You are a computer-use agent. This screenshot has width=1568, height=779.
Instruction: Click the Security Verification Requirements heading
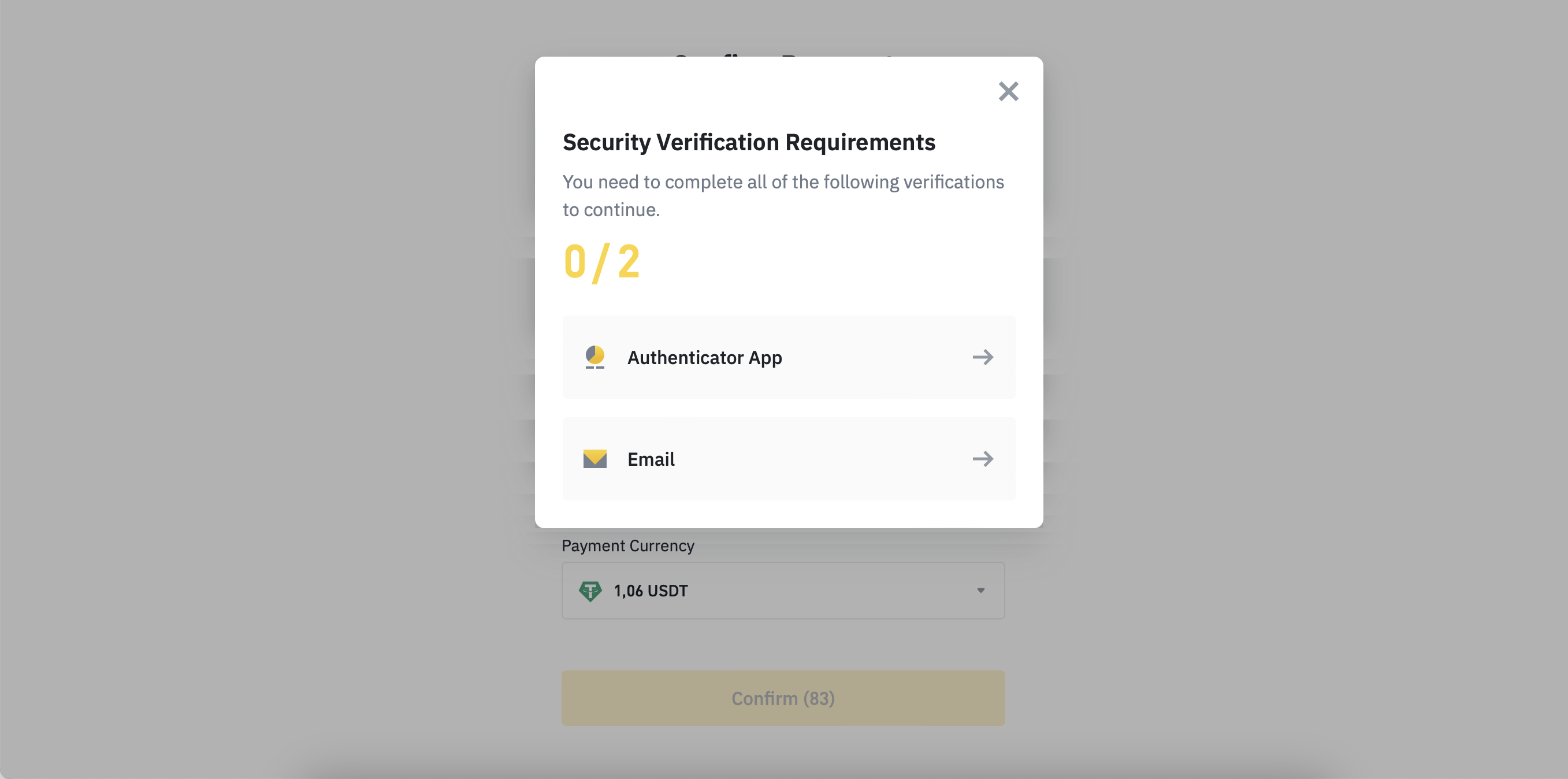coord(749,143)
